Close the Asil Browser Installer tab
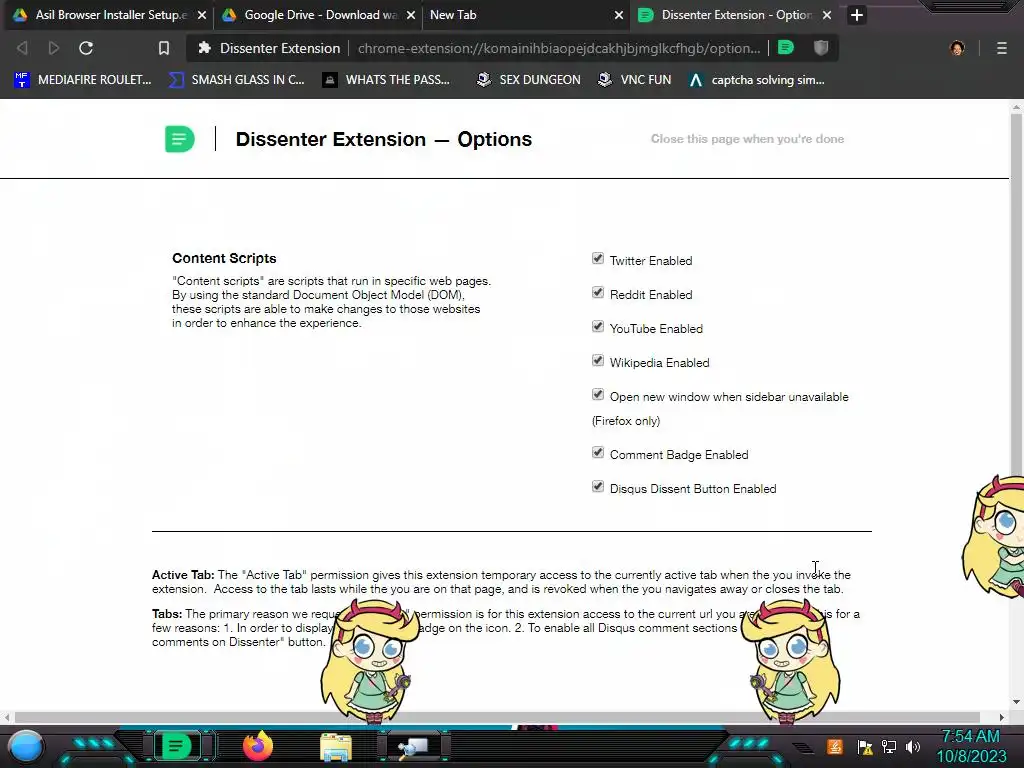Image resolution: width=1024 pixels, height=768 pixels. pos(202,15)
